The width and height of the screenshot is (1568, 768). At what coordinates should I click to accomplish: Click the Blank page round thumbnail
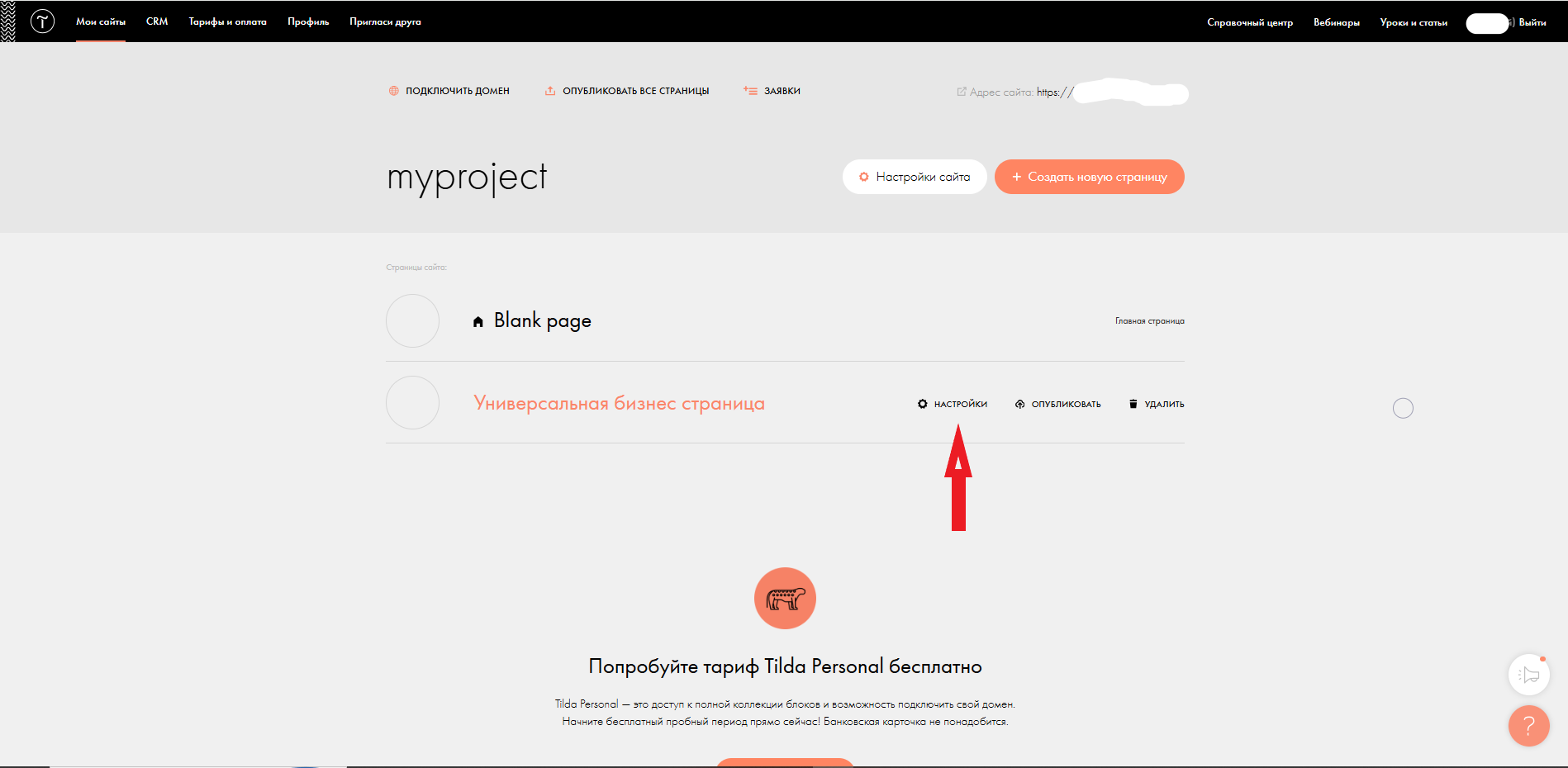pyautogui.click(x=412, y=320)
